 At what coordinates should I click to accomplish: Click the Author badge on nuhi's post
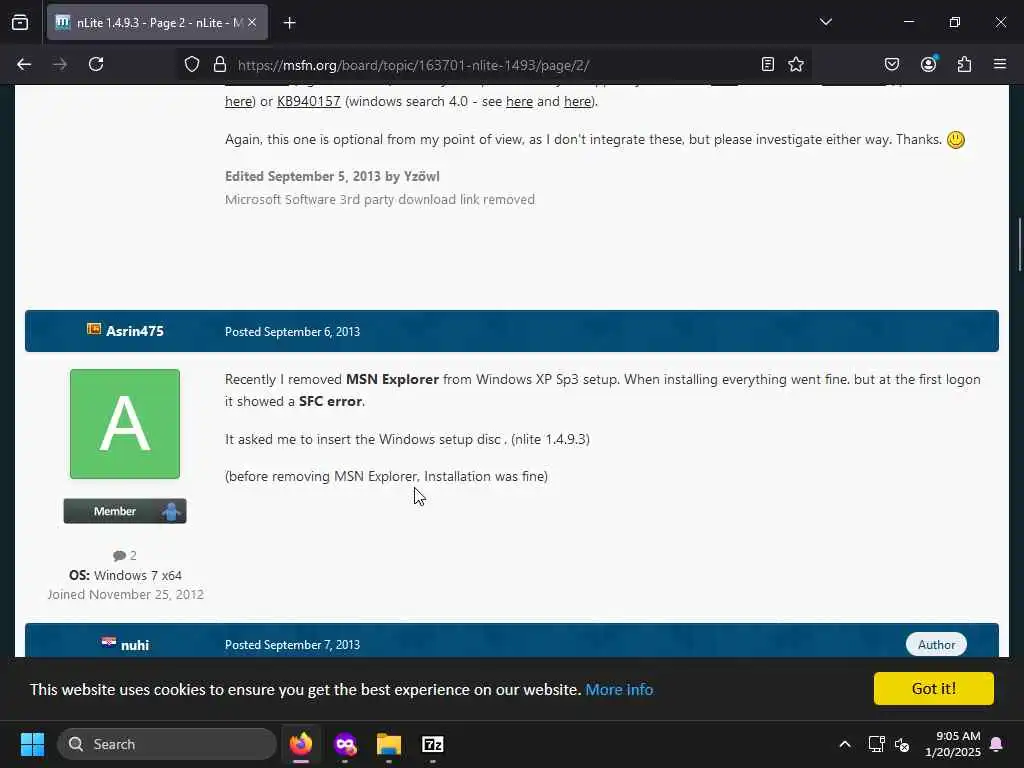tap(936, 645)
